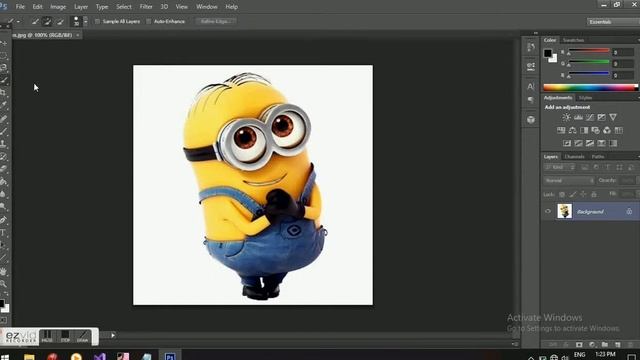
Task: Click the Background layer thumbnail
Action: 564,211
